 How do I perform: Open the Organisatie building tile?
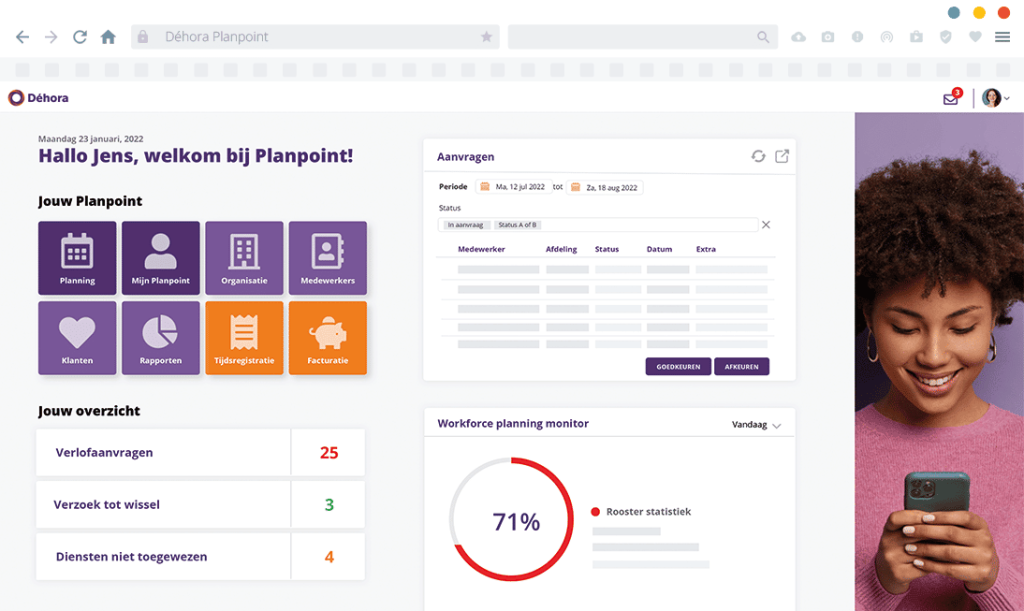pos(244,258)
